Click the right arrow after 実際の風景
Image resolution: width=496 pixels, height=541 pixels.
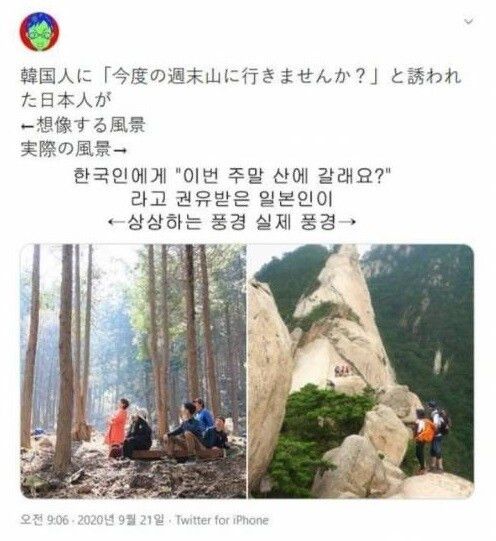[119, 150]
